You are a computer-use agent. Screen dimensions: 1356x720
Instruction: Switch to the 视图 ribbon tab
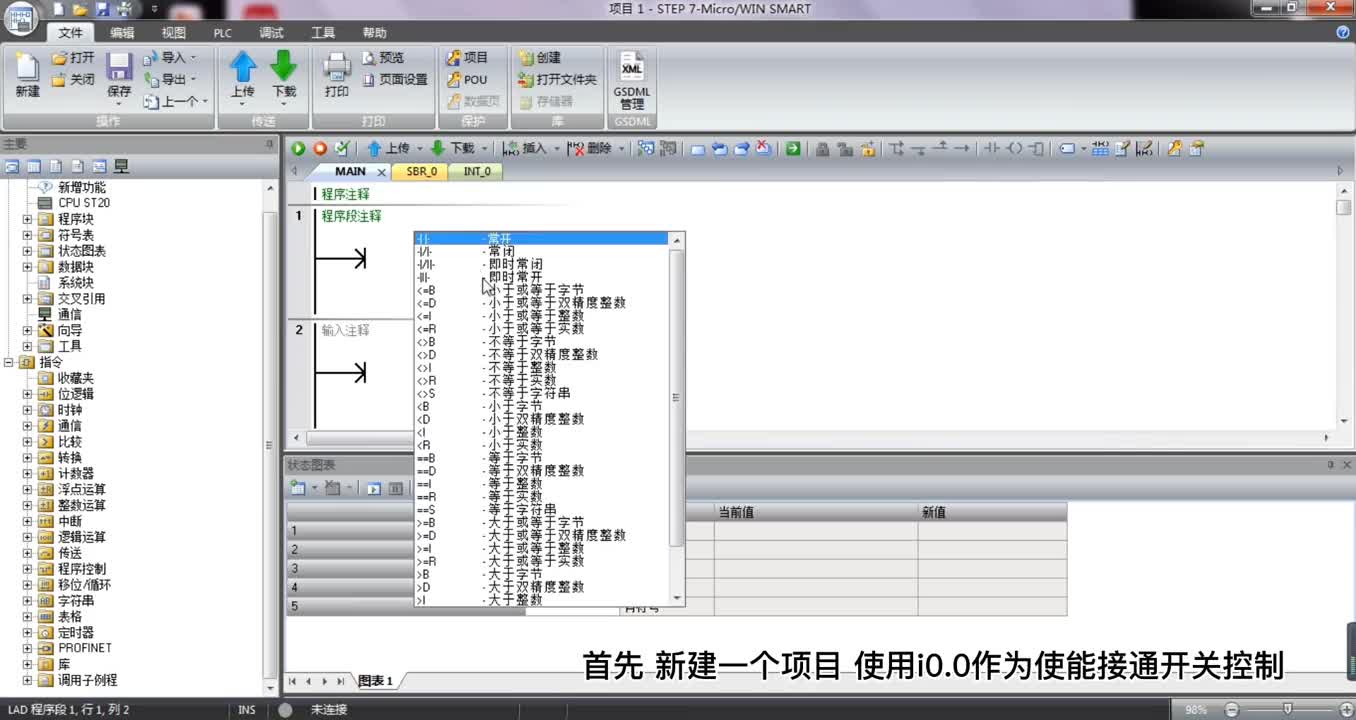pos(174,33)
